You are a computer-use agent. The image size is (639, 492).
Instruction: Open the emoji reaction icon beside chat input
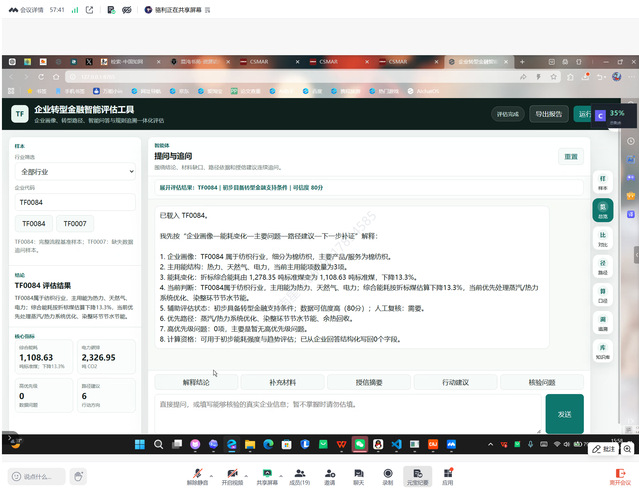click(78, 476)
